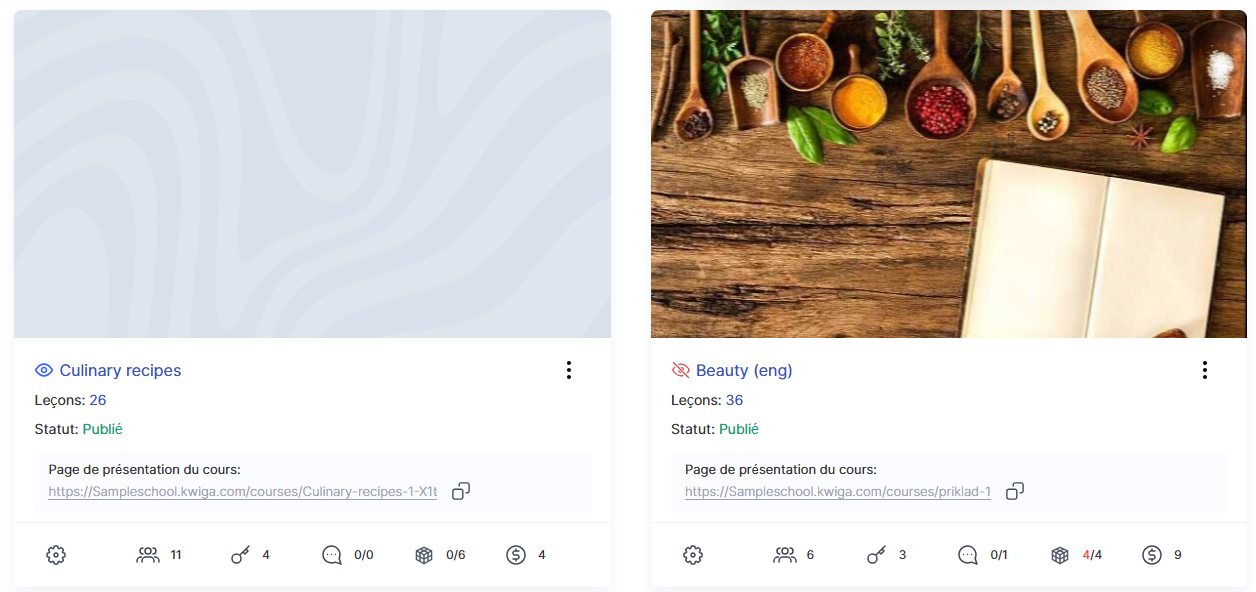The width and height of the screenshot is (1256, 592).
Task: Open three-dot menu for Beauty (eng)
Action: click(1205, 371)
